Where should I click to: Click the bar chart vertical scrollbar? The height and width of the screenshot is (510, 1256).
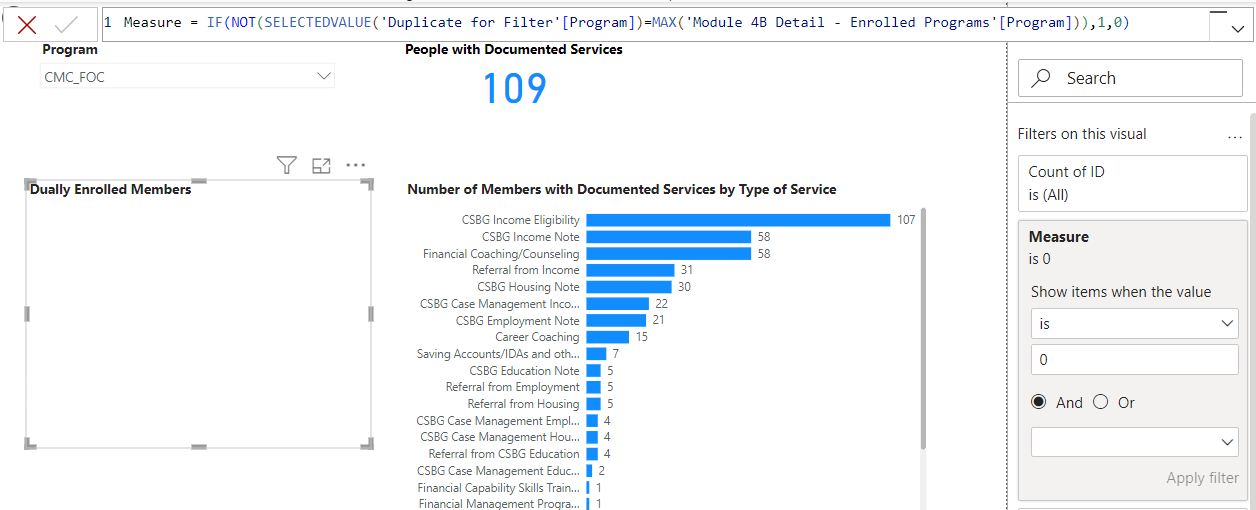click(x=923, y=330)
